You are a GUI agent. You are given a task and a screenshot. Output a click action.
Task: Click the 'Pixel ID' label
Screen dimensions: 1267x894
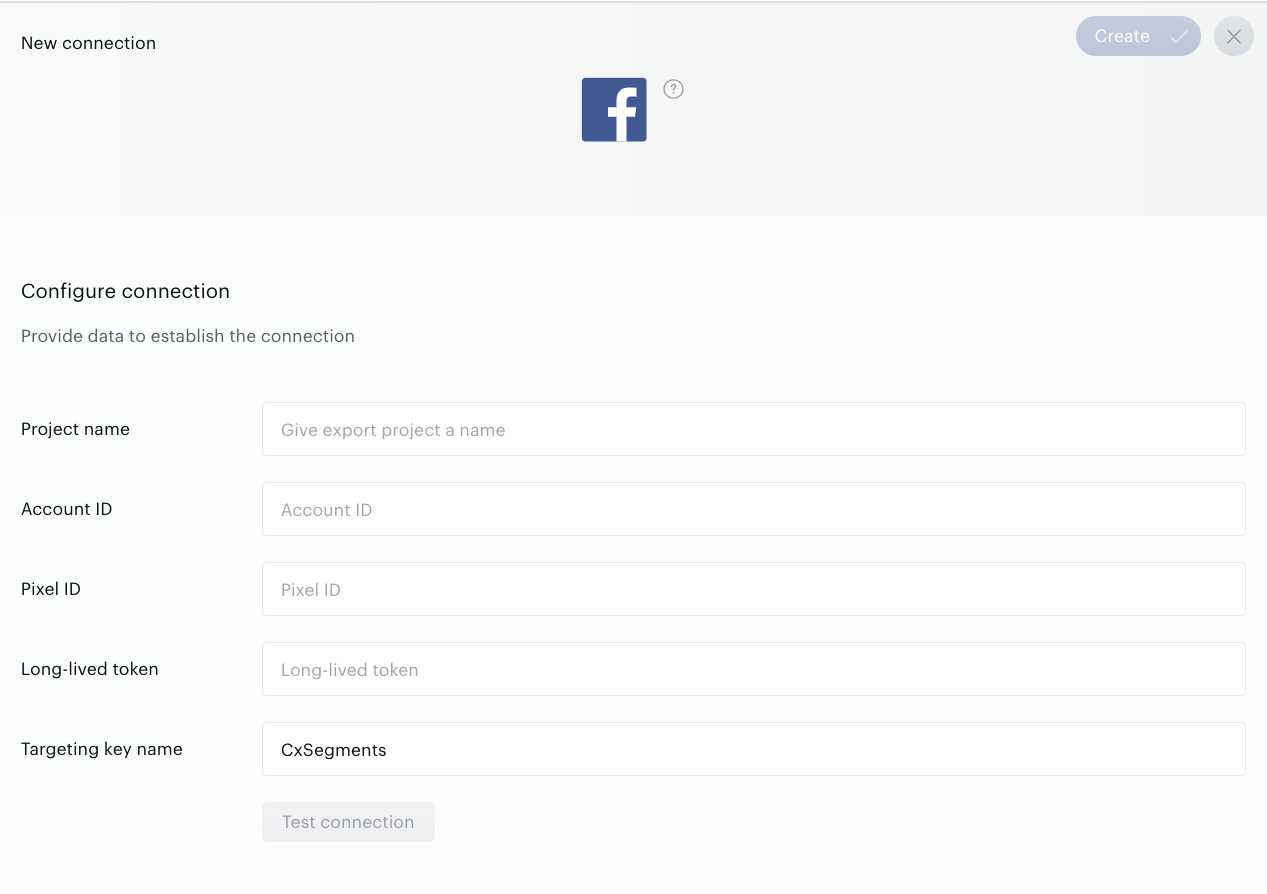click(51, 589)
